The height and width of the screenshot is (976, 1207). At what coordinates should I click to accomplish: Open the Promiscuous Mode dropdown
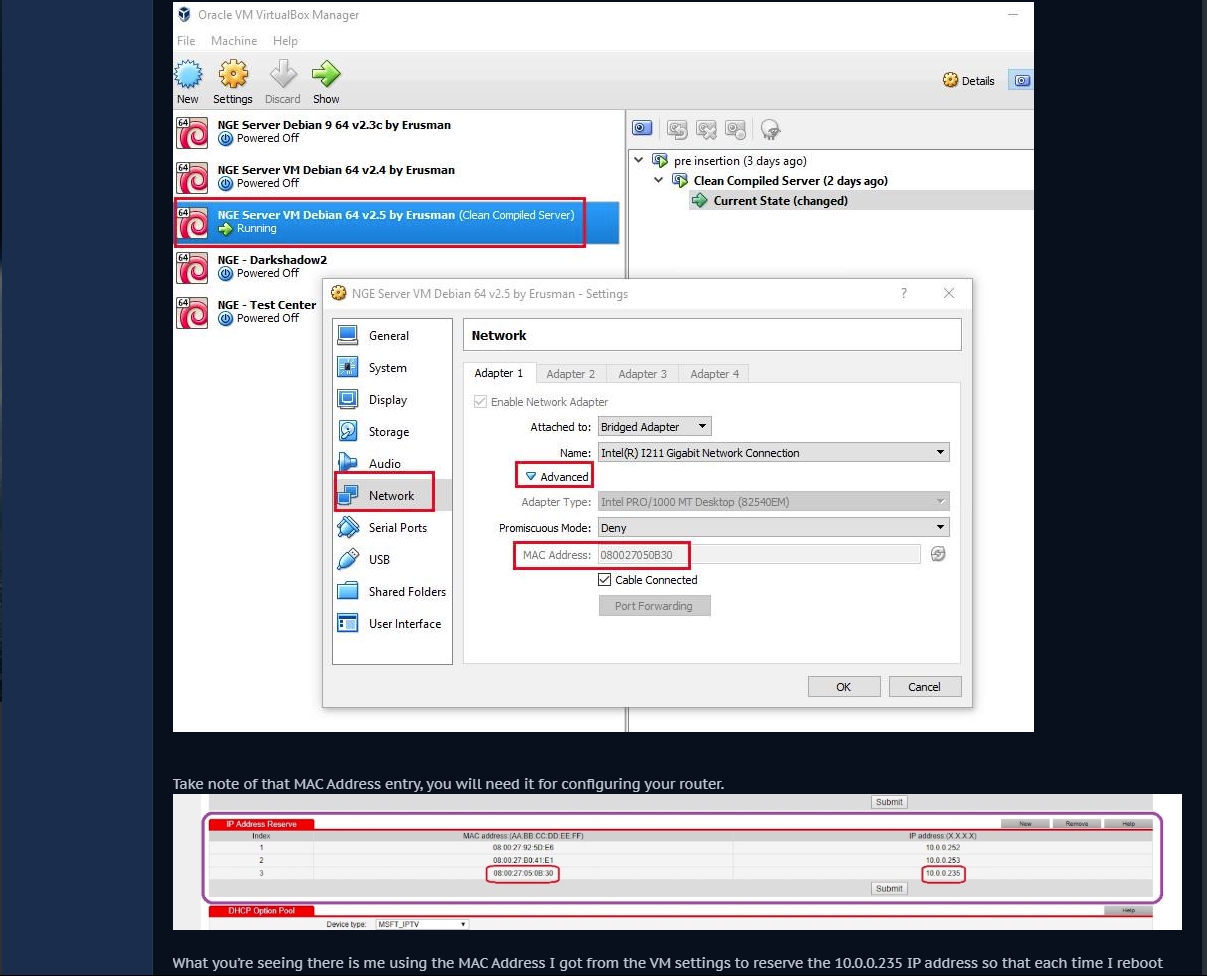(773, 528)
